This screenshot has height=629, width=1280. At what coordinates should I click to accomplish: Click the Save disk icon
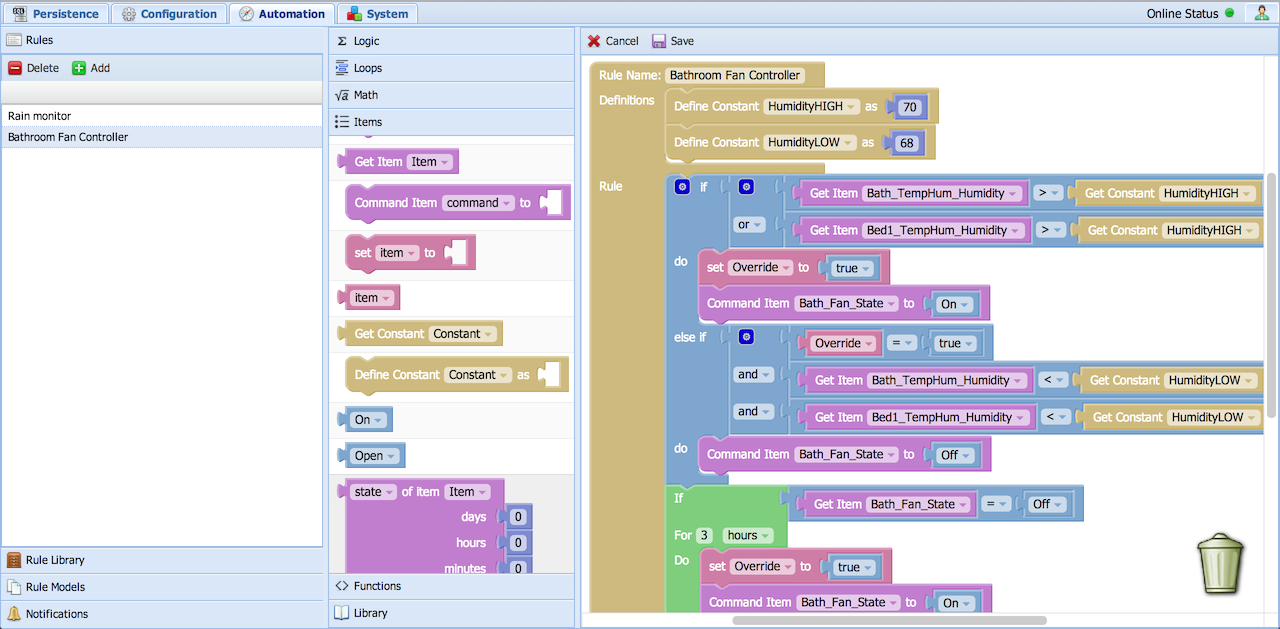pyautogui.click(x=659, y=41)
